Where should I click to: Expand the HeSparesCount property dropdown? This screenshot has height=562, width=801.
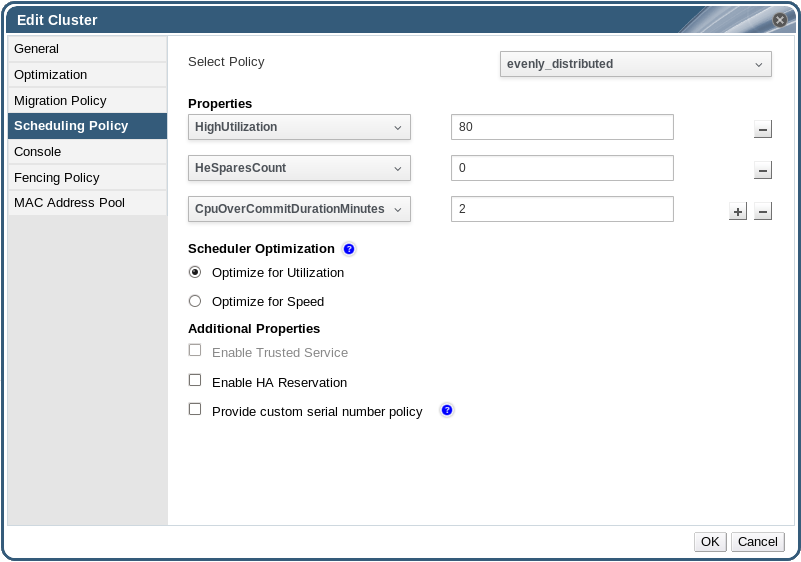coord(299,168)
